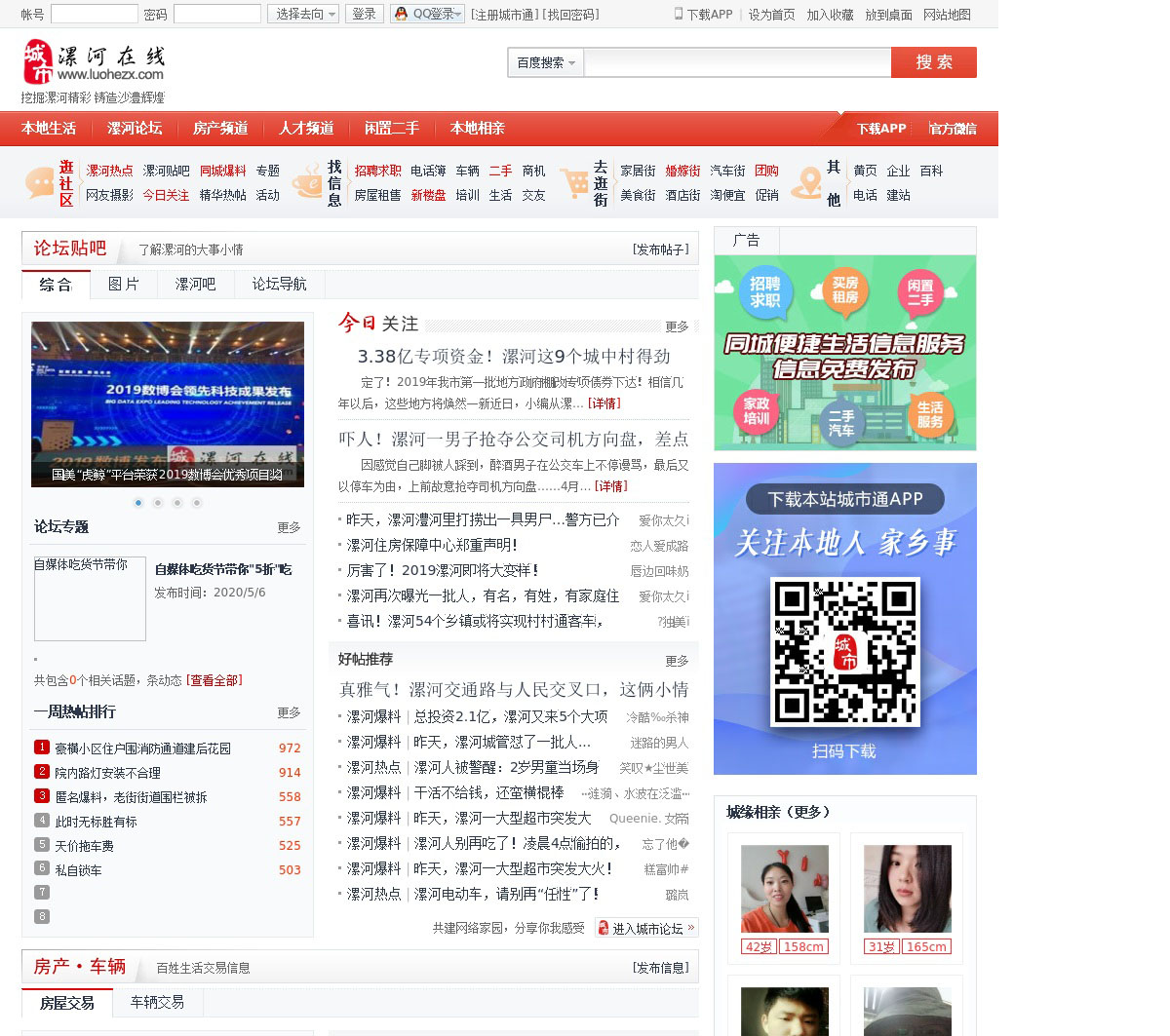Click the QQ登录 penguin icon
This screenshot has height=1036, width=1170.
click(401, 14)
